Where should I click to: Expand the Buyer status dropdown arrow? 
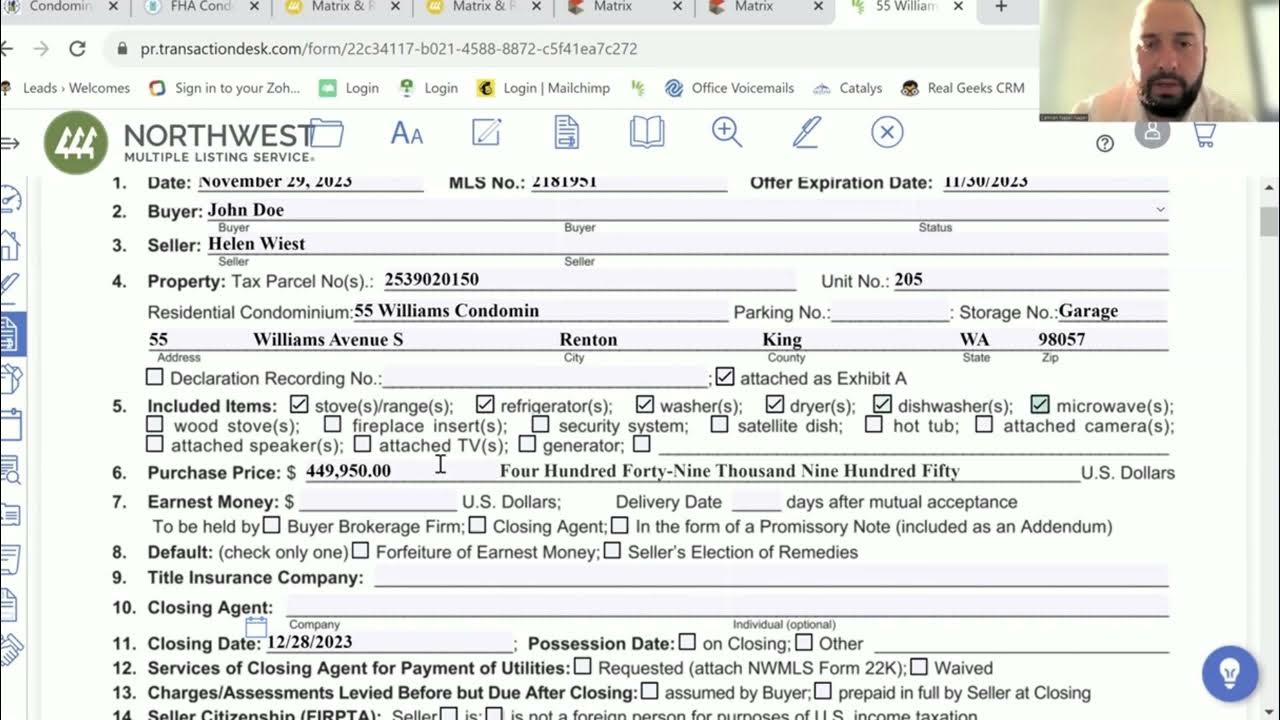[x=1160, y=210]
